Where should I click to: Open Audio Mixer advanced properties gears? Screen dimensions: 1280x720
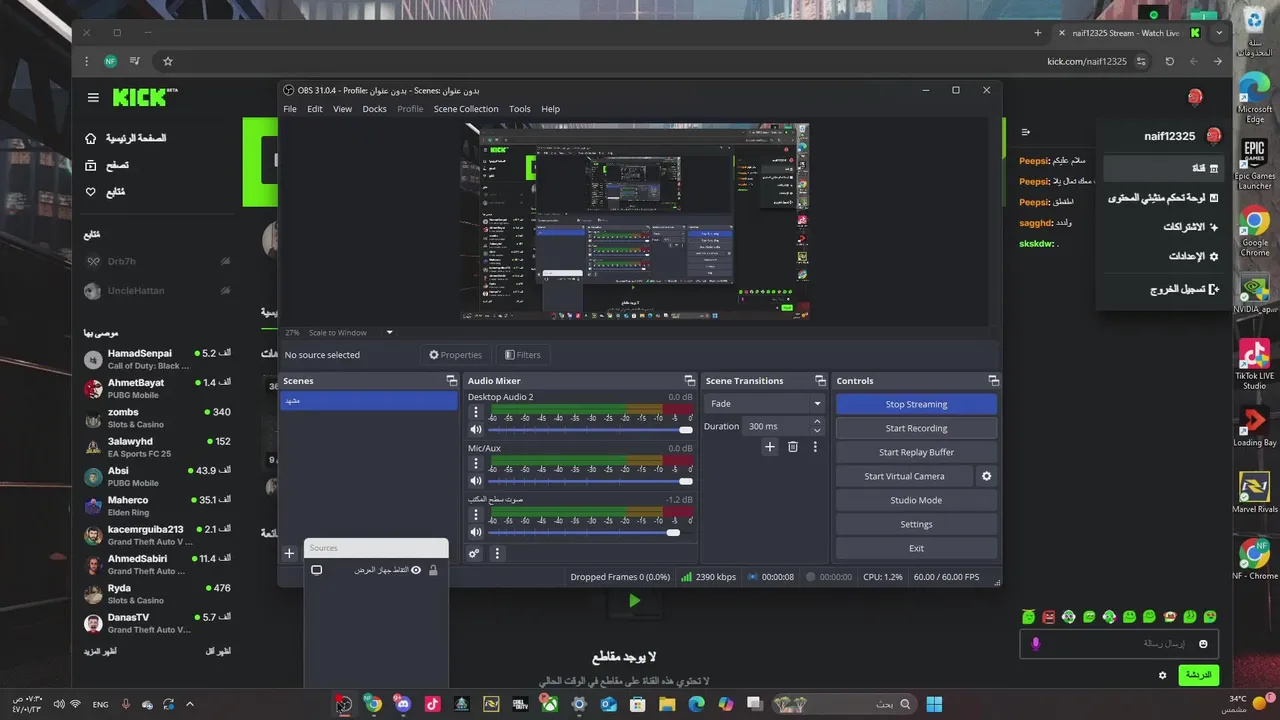click(475, 553)
